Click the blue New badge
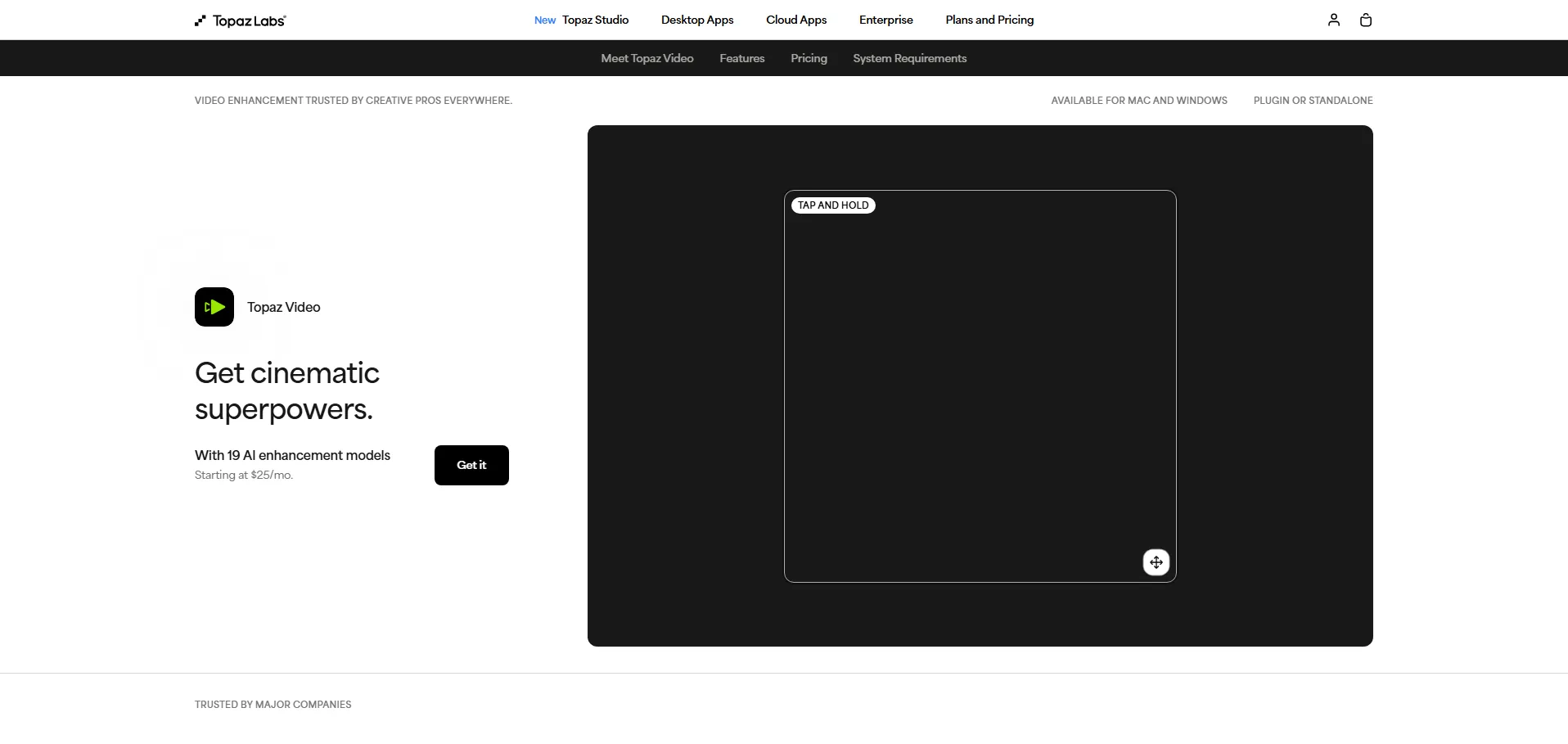Screen dimensions: 1568x744 click(544, 20)
